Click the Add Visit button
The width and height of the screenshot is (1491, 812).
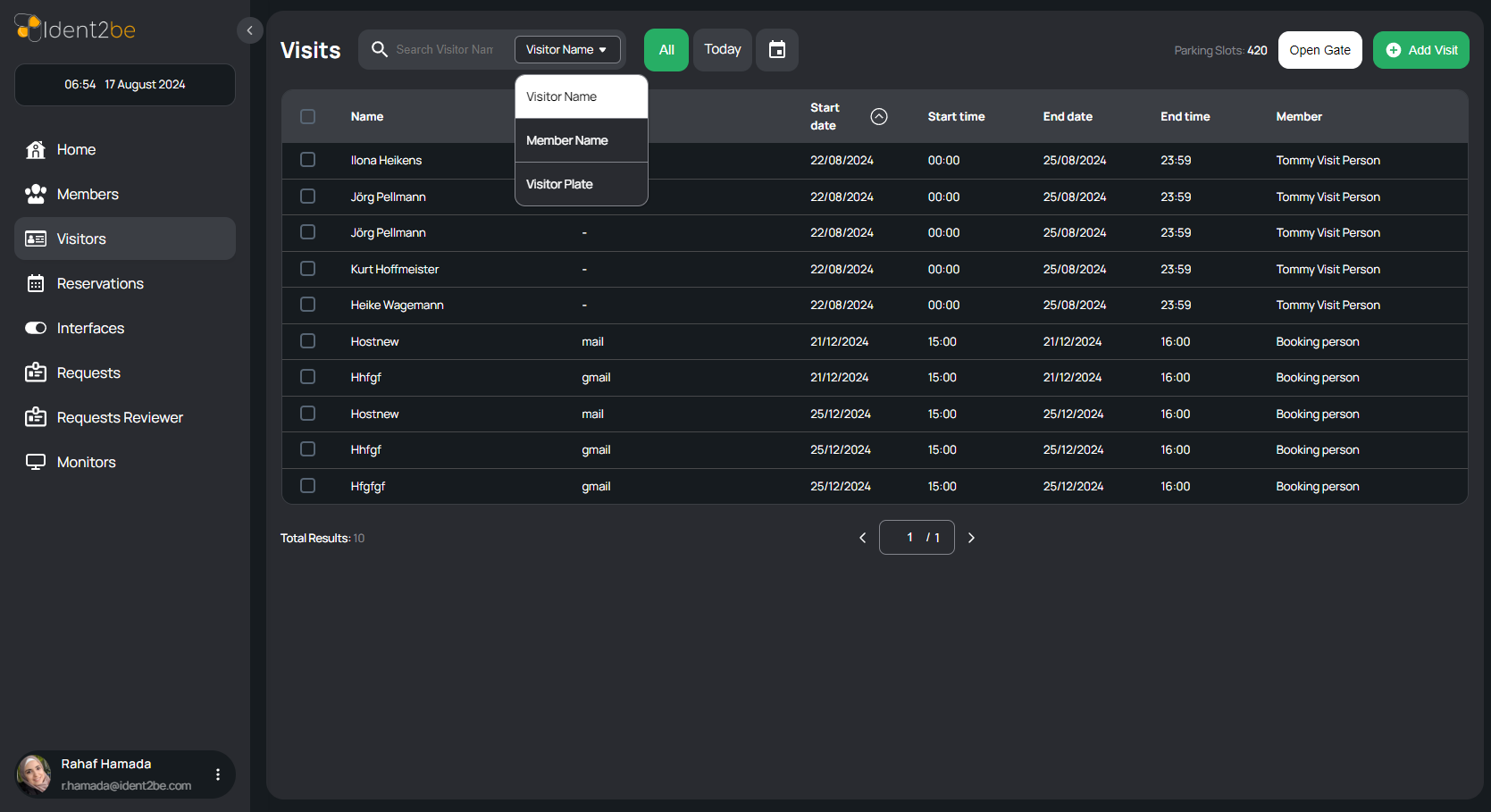click(x=1421, y=50)
